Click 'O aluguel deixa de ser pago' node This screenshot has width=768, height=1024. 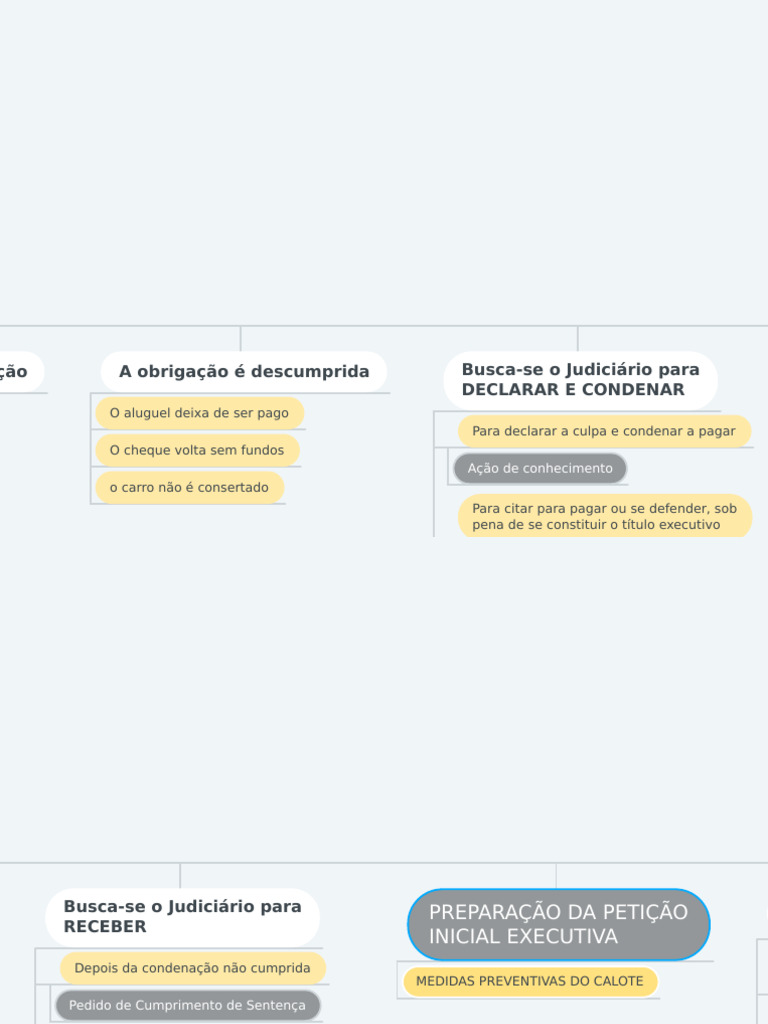click(199, 413)
